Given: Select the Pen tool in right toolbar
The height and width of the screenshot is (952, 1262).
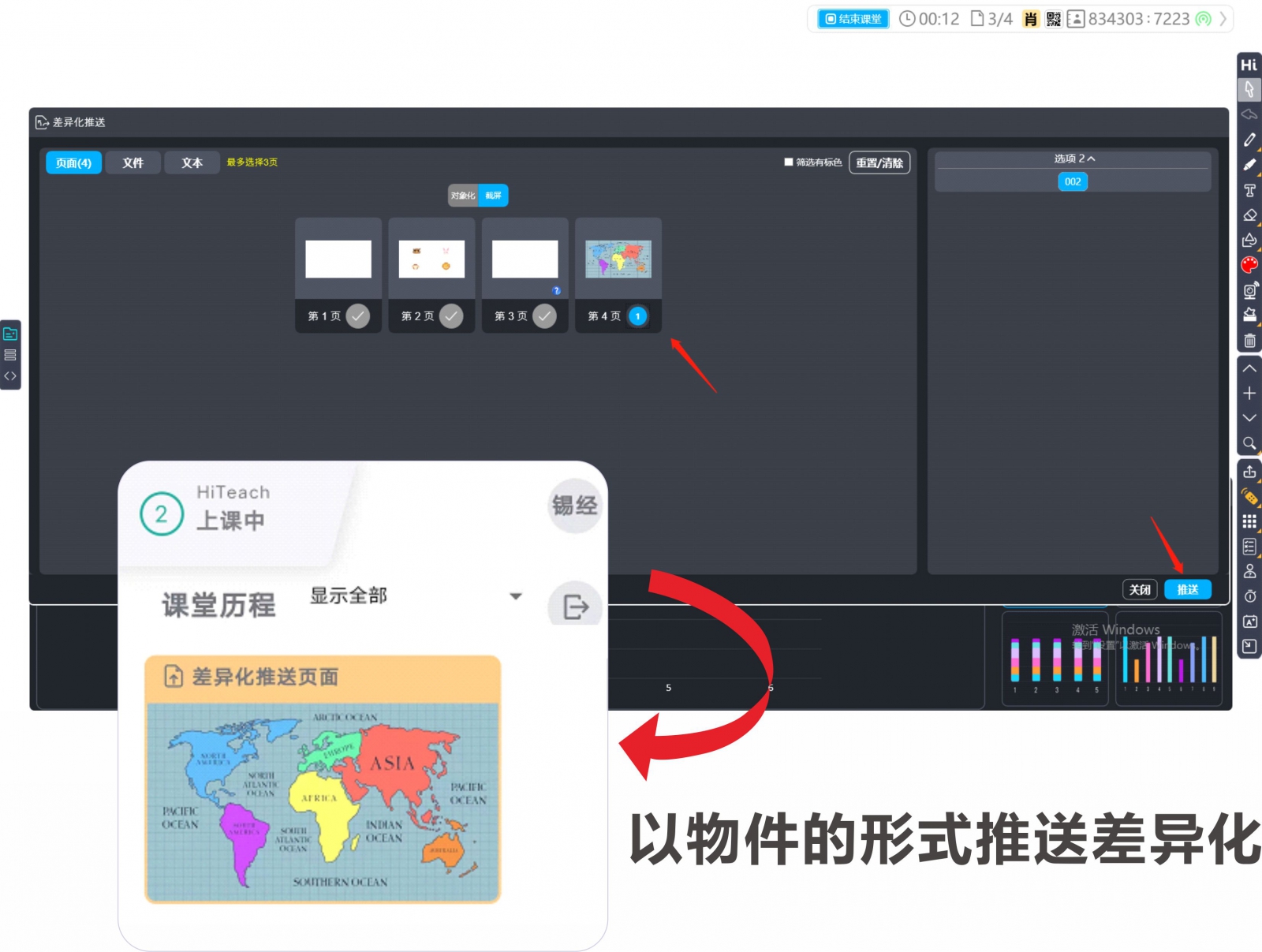Looking at the screenshot, I should pyautogui.click(x=1249, y=140).
